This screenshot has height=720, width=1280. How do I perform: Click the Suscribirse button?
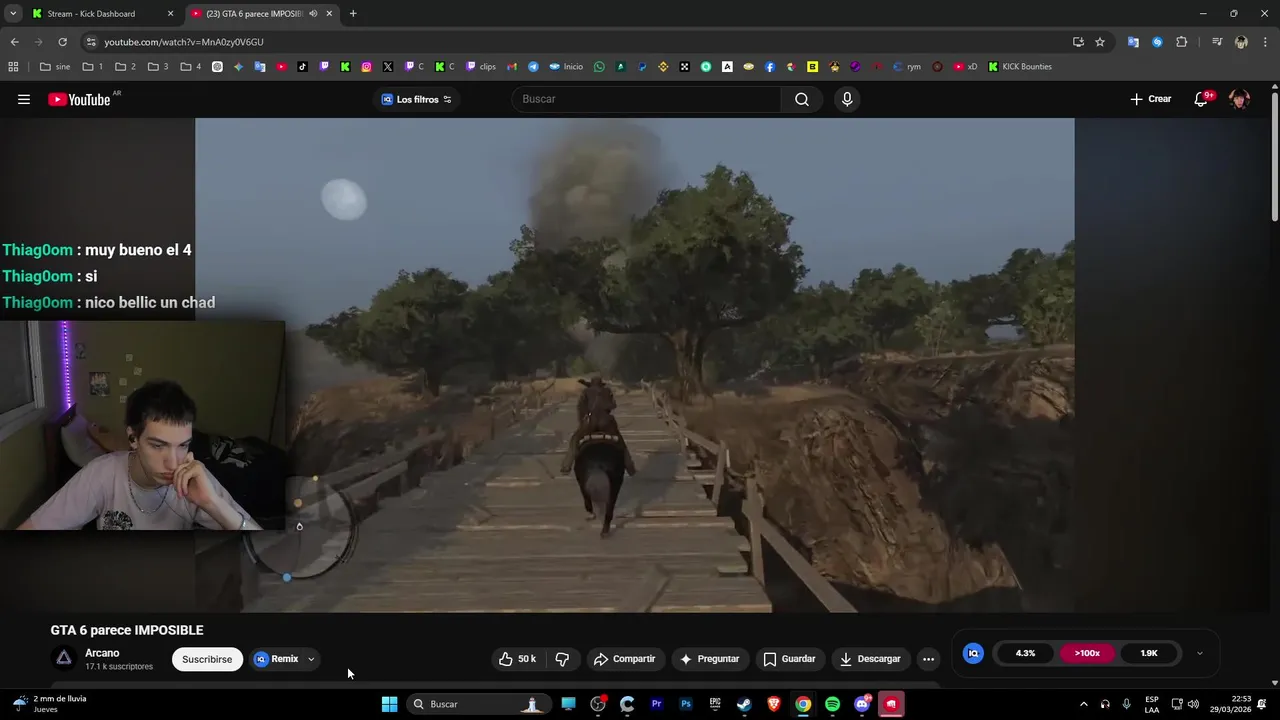(207, 659)
